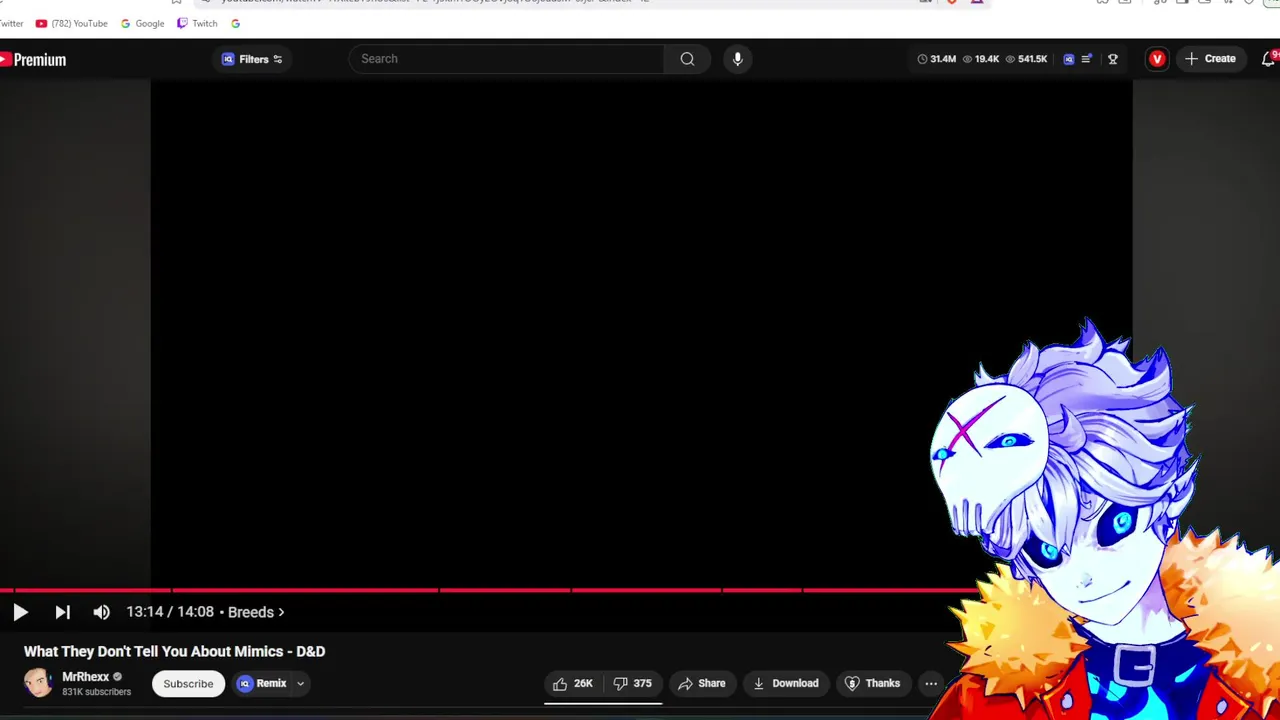Viewport: 1280px width, 720px height.
Task: Subscribe to MrHexx
Action: (188, 684)
